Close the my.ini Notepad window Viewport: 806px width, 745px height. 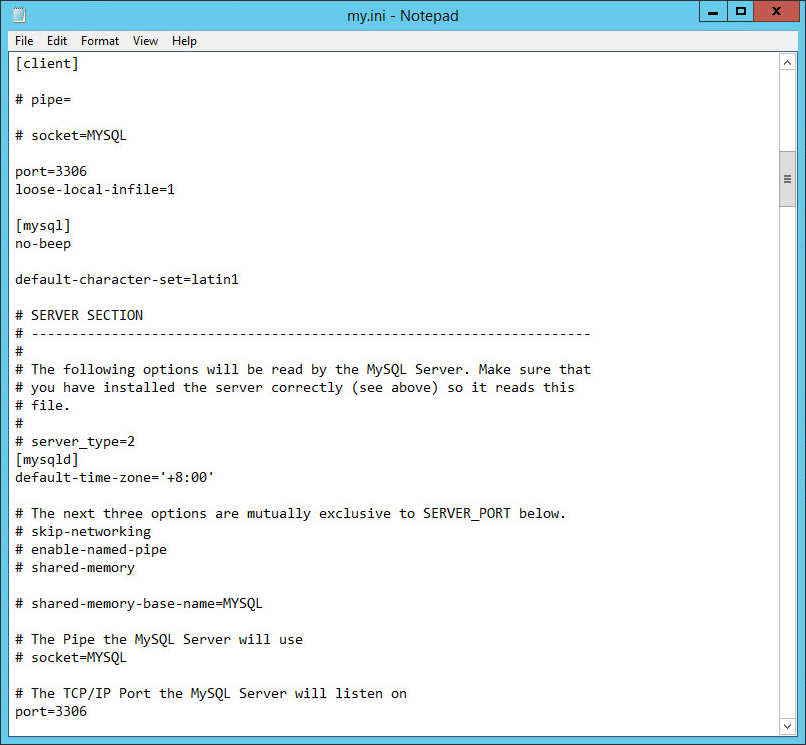coord(776,12)
